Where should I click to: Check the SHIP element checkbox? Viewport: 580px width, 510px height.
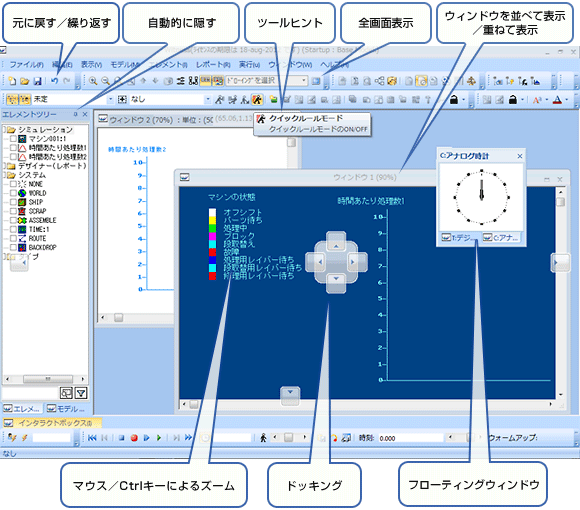13,202
